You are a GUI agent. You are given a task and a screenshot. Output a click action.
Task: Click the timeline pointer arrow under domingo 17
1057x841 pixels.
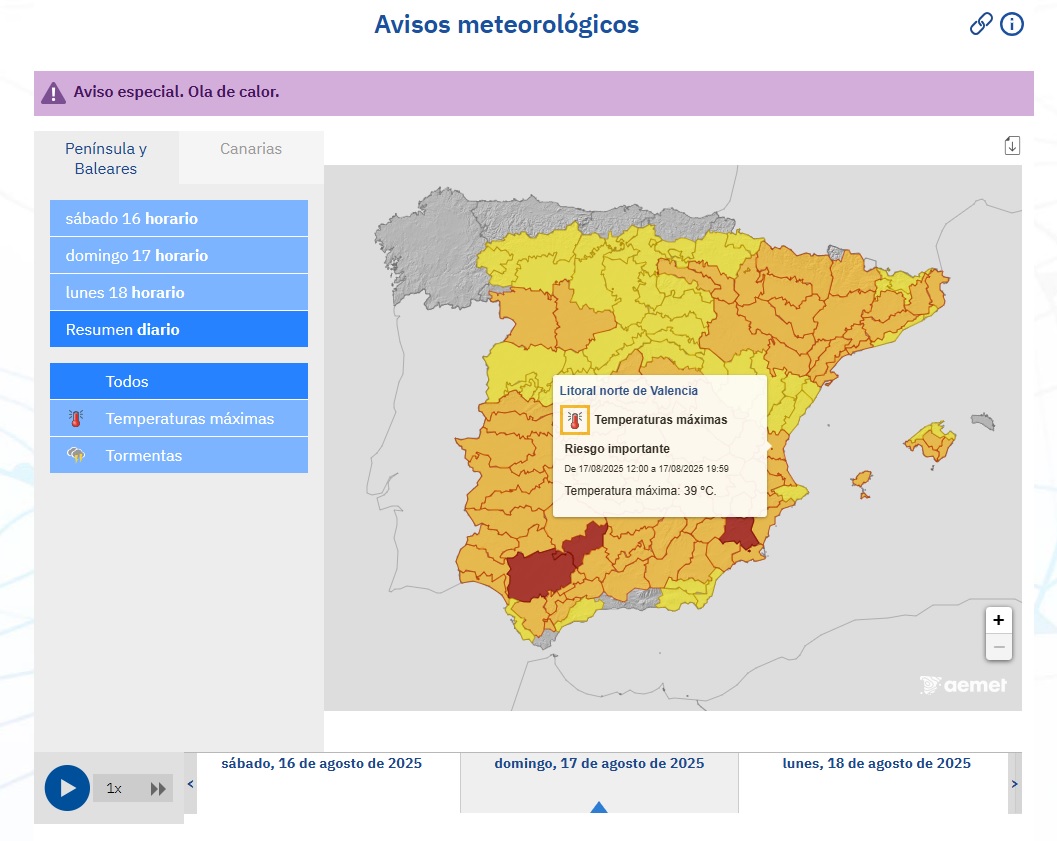coord(598,804)
